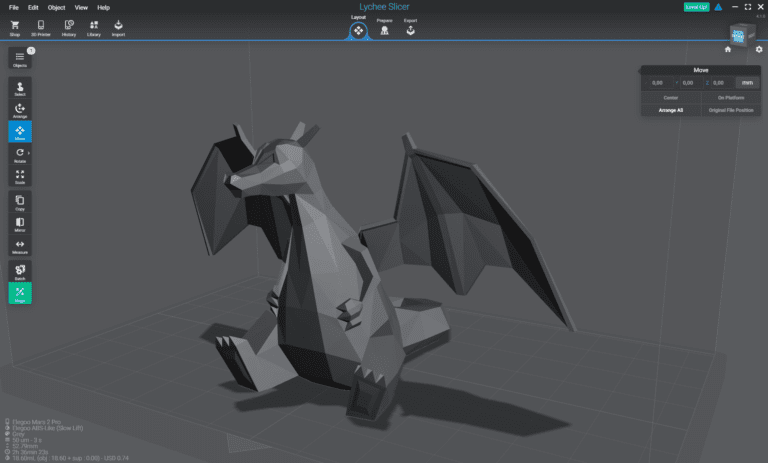Click the Mirror tool icon
768x463 pixels.
20,223
